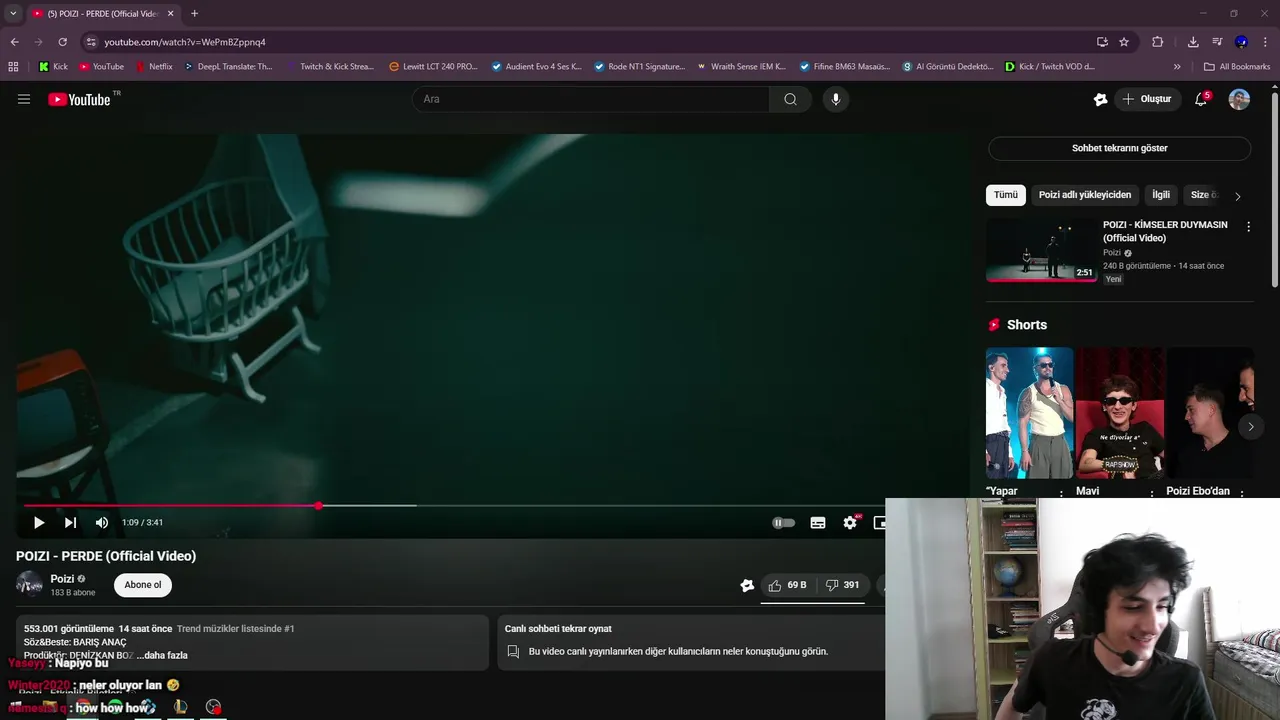Skip to the next video
The height and width of the screenshot is (720, 1280).
pos(70,522)
